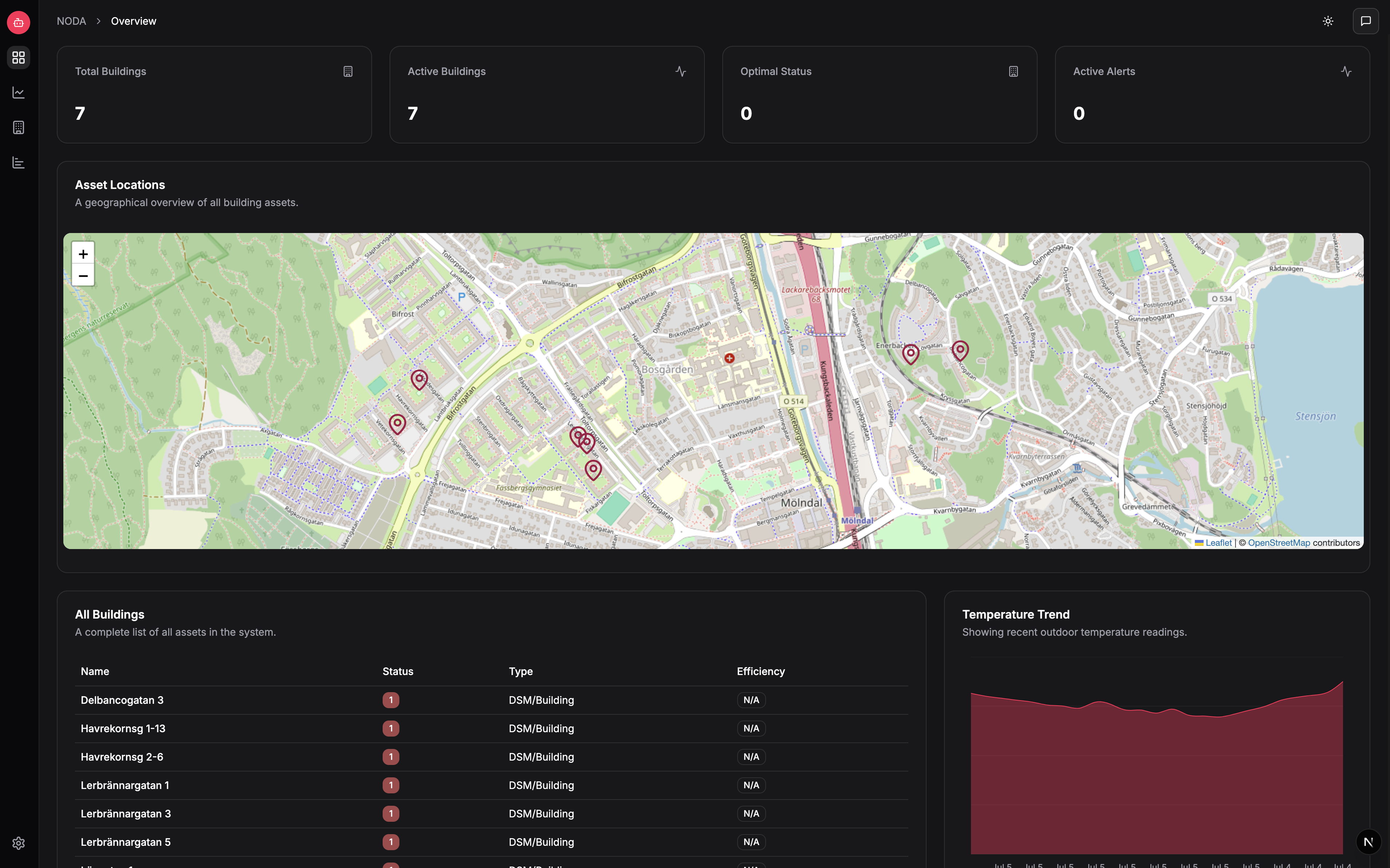The height and width of the screenshot is (868, 1390).
Task: Click the NODA breadcrumb link
Action: pos(71,21)
